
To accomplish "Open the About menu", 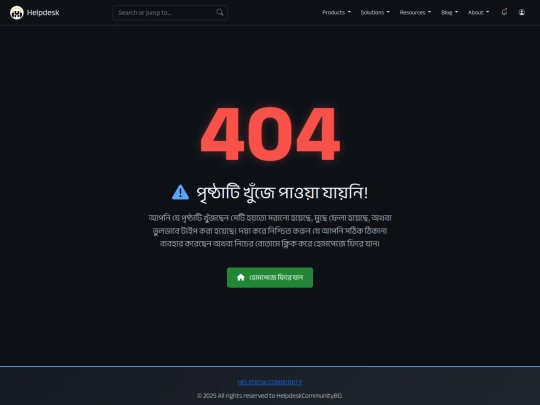I will pos(478,12).
